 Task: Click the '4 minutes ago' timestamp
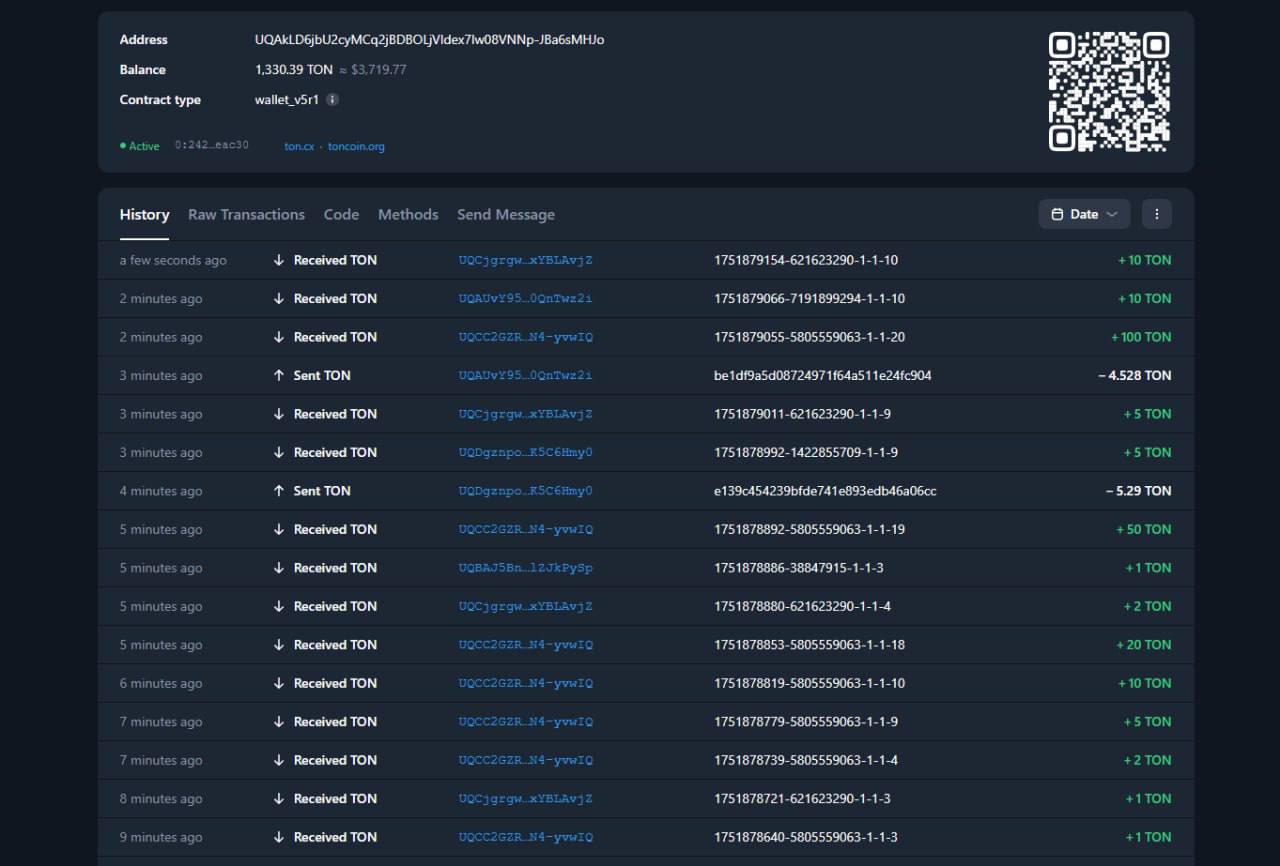point(161,491)
